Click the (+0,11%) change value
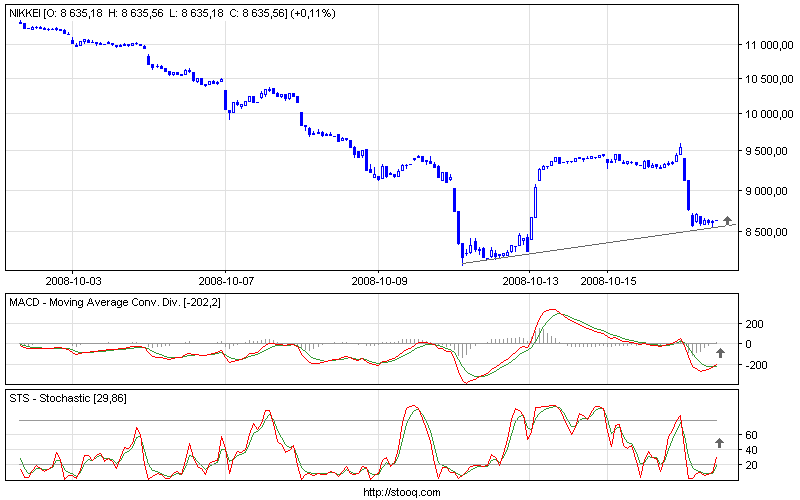The image size is (800, 500). click(313, 14)
